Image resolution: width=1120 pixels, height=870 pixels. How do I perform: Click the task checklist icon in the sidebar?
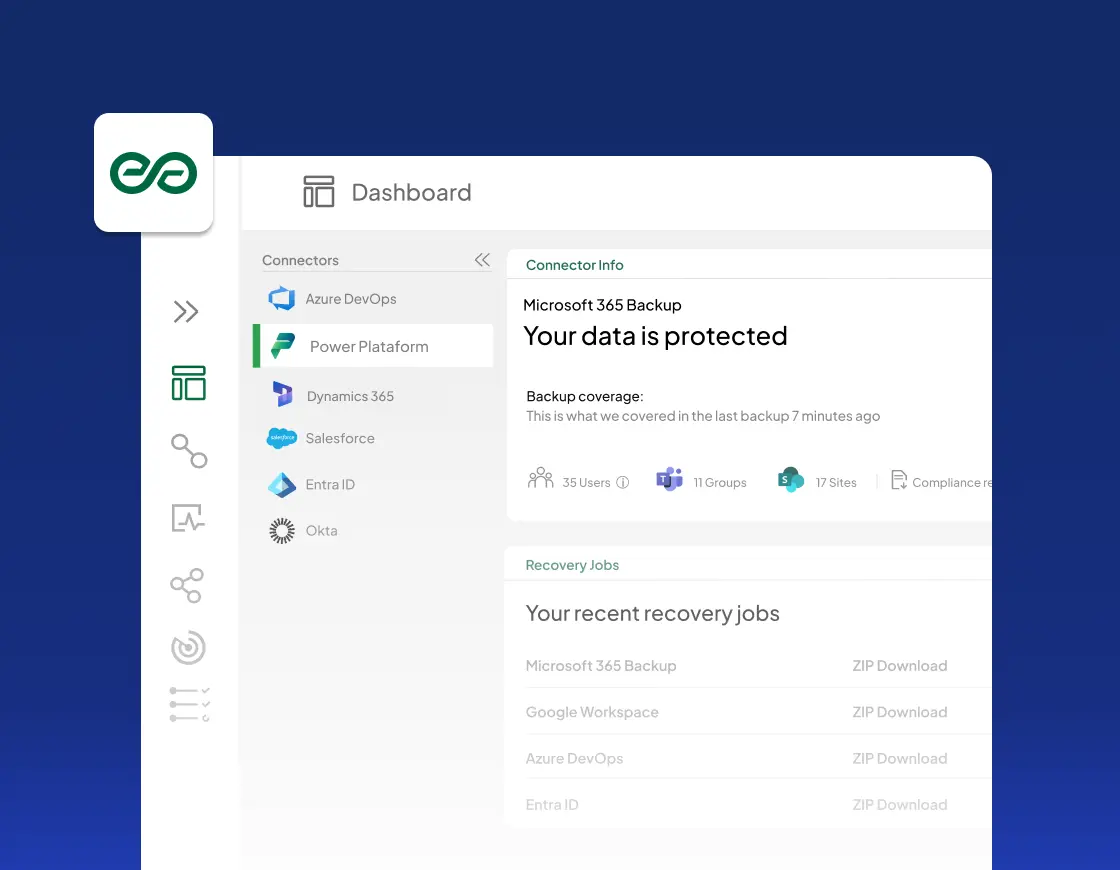pos(188,704)
